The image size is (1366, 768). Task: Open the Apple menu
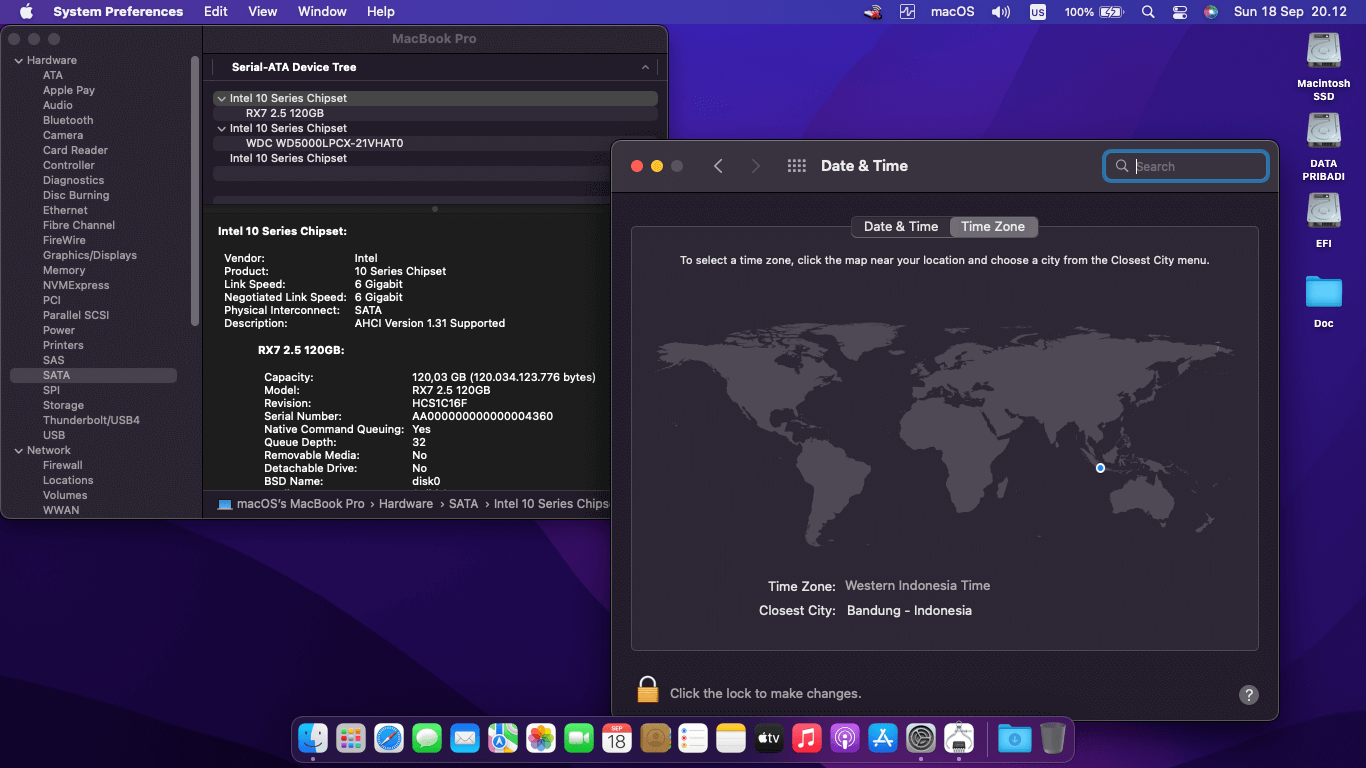tap(26, 12)
